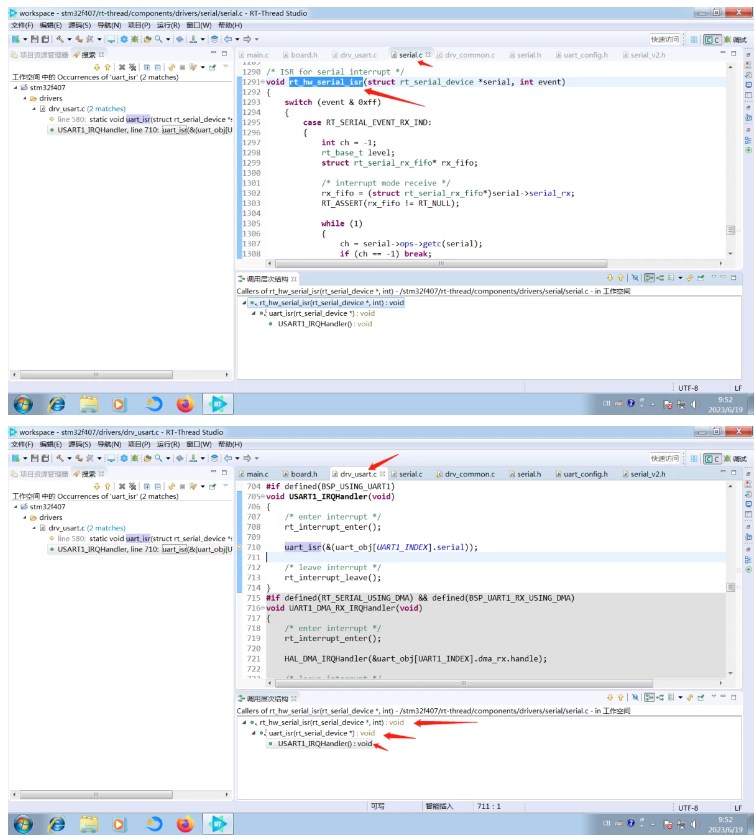Show next match arrow in serial.c-titled window search panel
Screen dimensions: 755x839
[97, 67]
